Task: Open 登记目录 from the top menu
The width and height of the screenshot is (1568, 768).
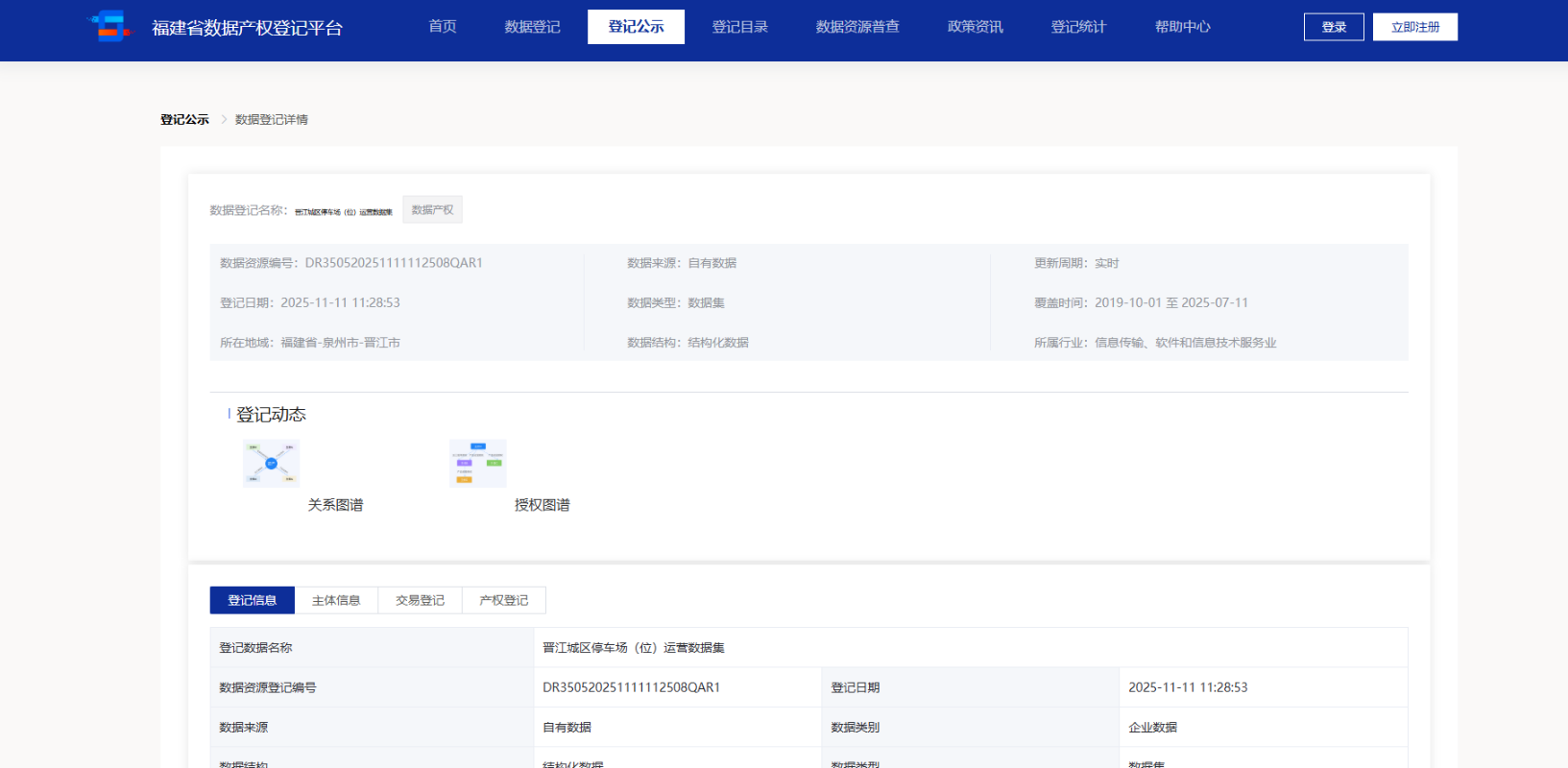Action: (x=739, y=27)
